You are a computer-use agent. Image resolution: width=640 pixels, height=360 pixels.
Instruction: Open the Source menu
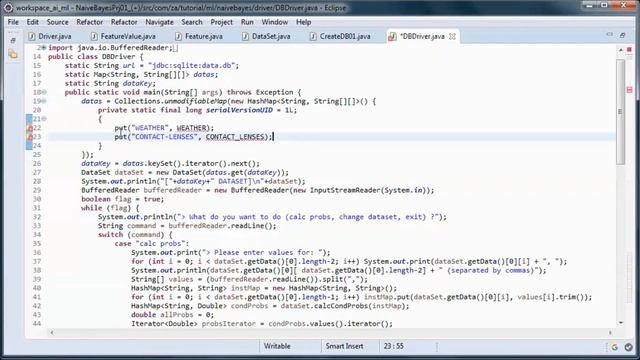click(58, 22)
